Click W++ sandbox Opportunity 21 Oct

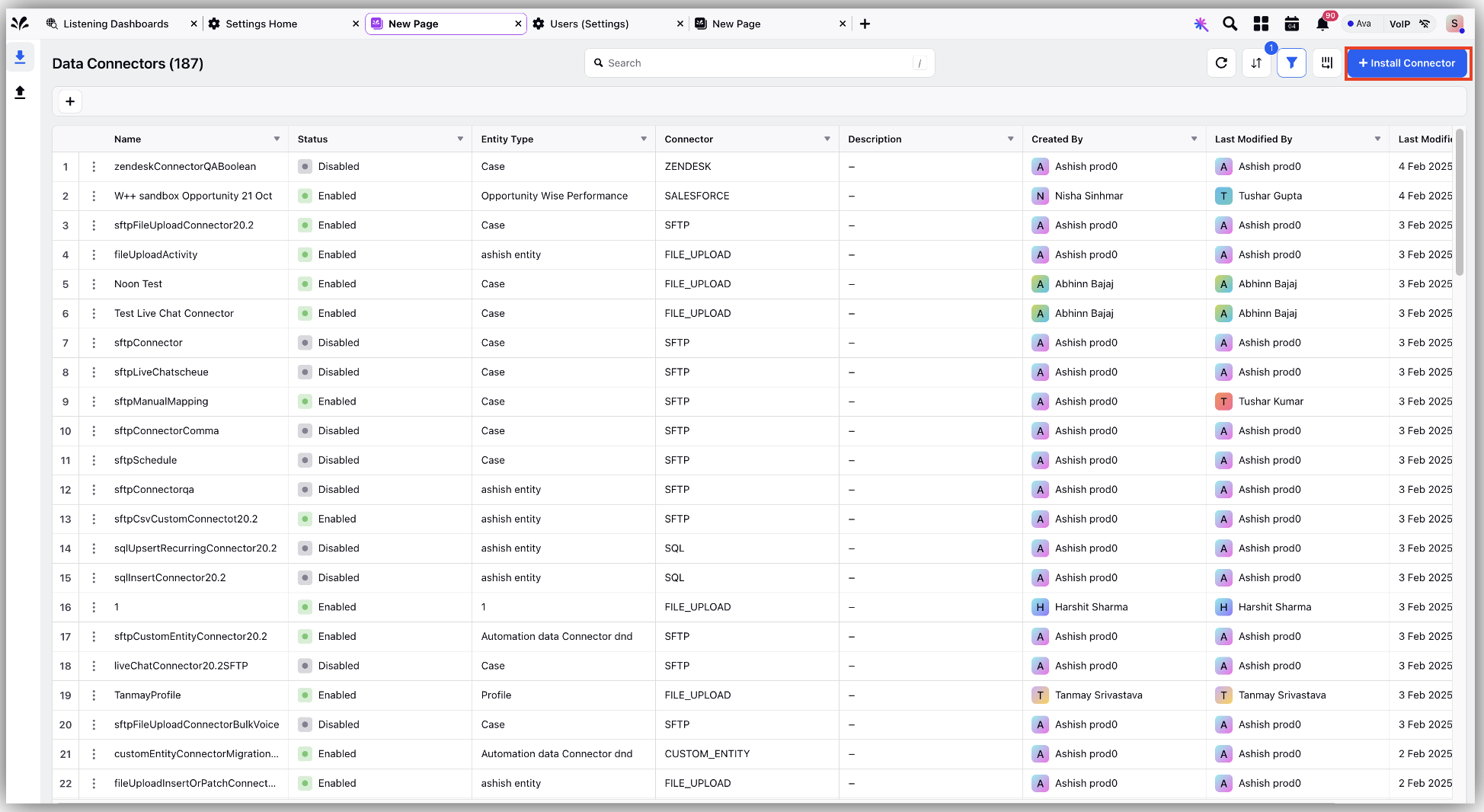pyautogui.click(x=193, y=196)
